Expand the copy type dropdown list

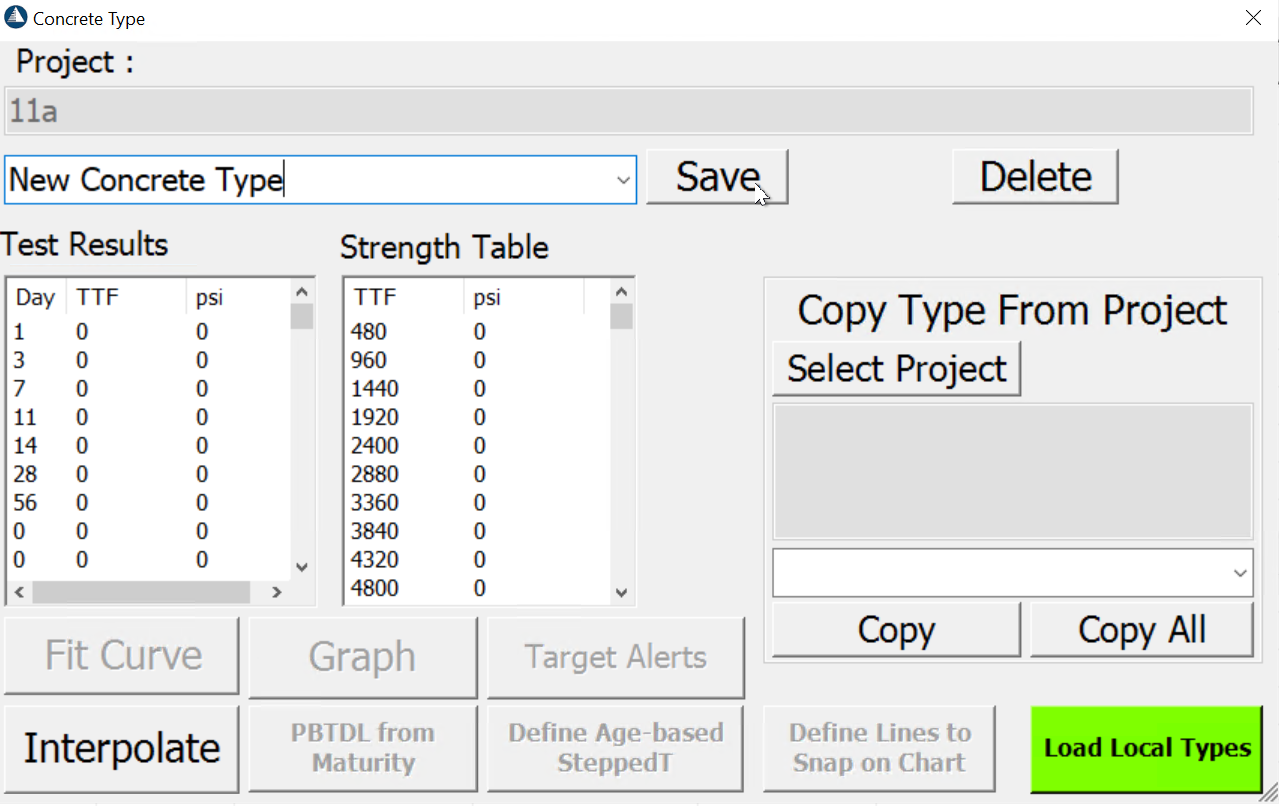click(1240, 573)
